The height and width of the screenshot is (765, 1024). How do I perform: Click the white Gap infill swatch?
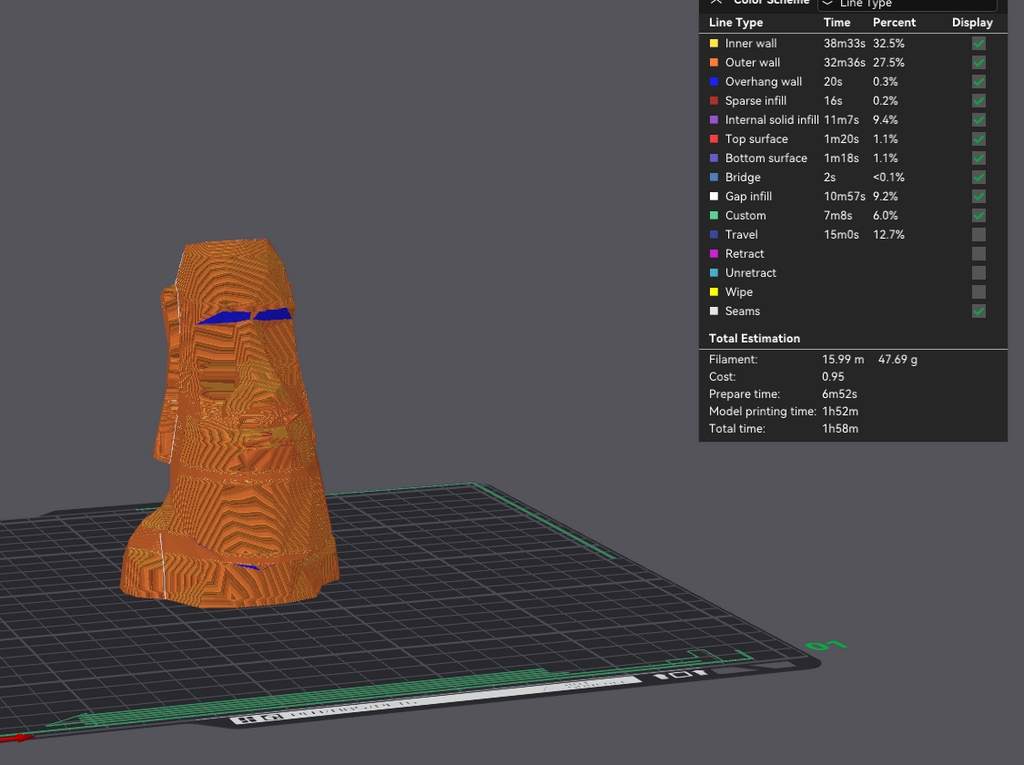(x=714, y=196)
